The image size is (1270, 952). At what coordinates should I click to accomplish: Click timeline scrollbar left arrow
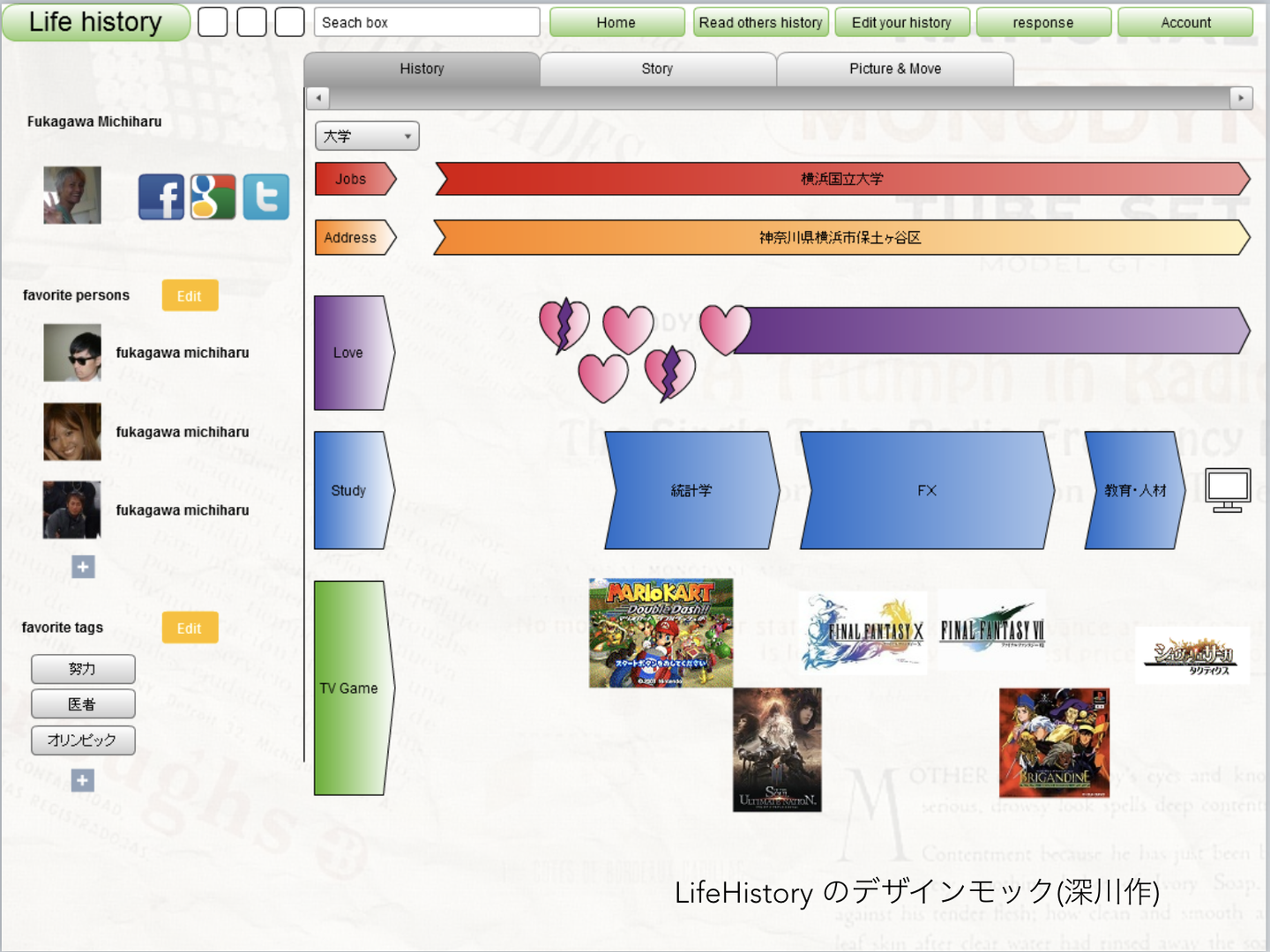(x=317, y=98)
